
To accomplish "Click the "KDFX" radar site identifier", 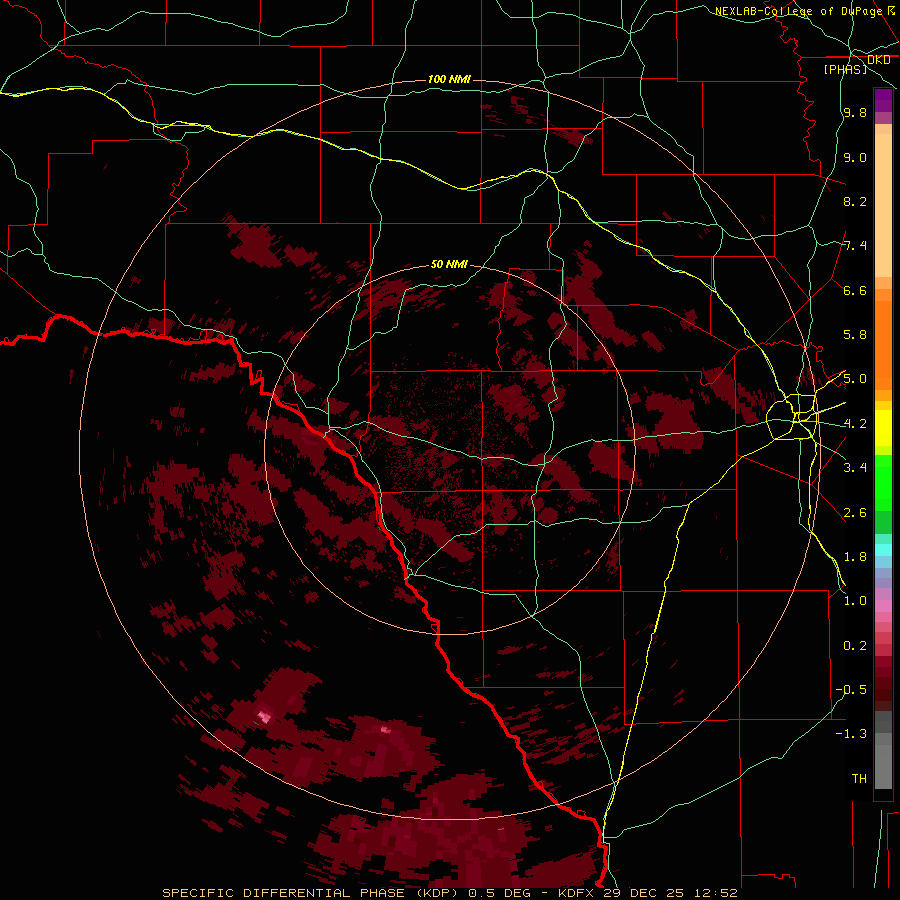I will [x=577, y=893].
